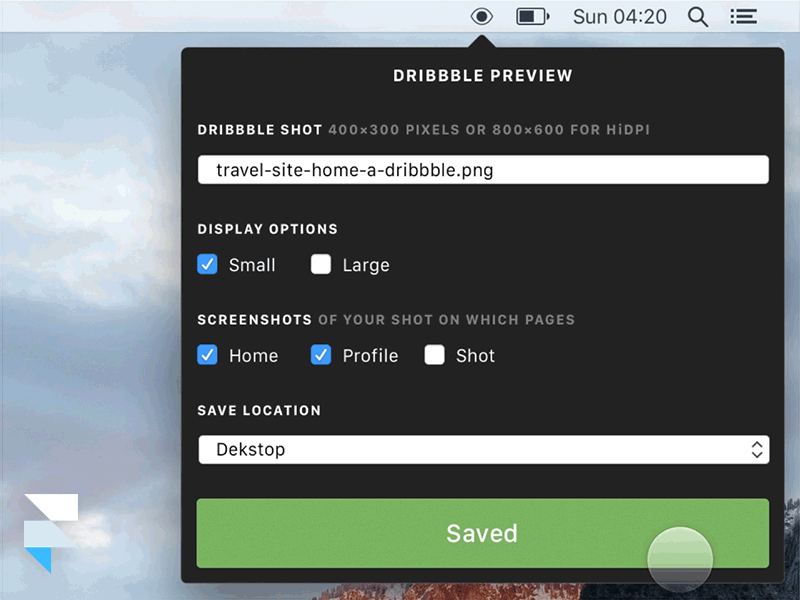This screenshot has width=800, height=600.
Task: Uncheck the Profile screenshot checkbox
Action: (x=321, y=355)
